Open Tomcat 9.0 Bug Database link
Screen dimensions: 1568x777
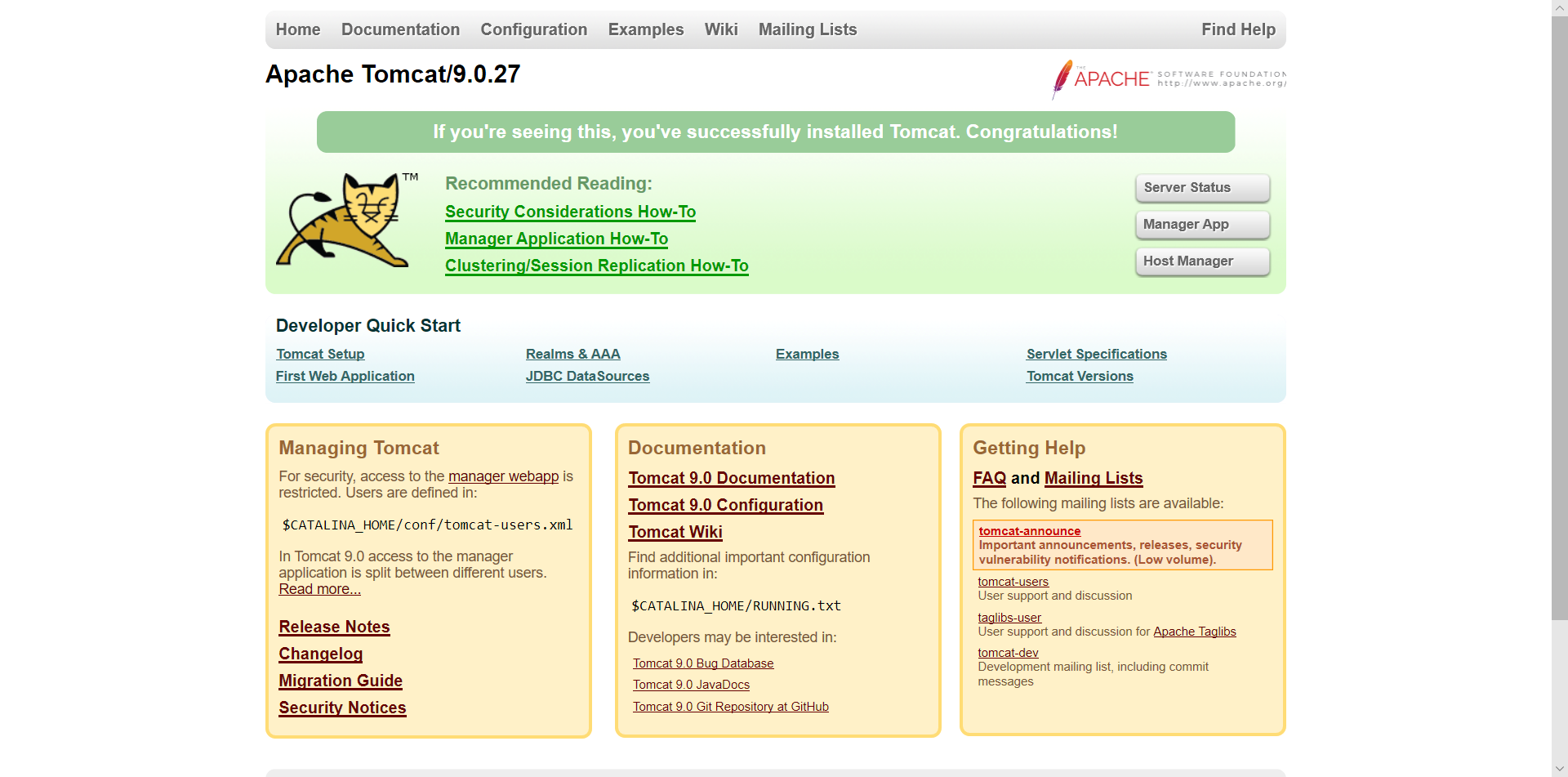[x=703, y=663]
